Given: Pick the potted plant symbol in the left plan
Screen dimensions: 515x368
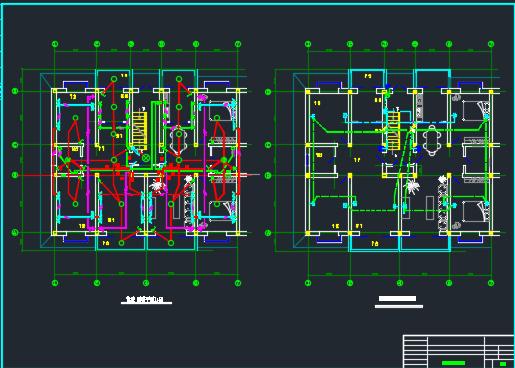Looking at the screenshot, I should coord(157,185).
